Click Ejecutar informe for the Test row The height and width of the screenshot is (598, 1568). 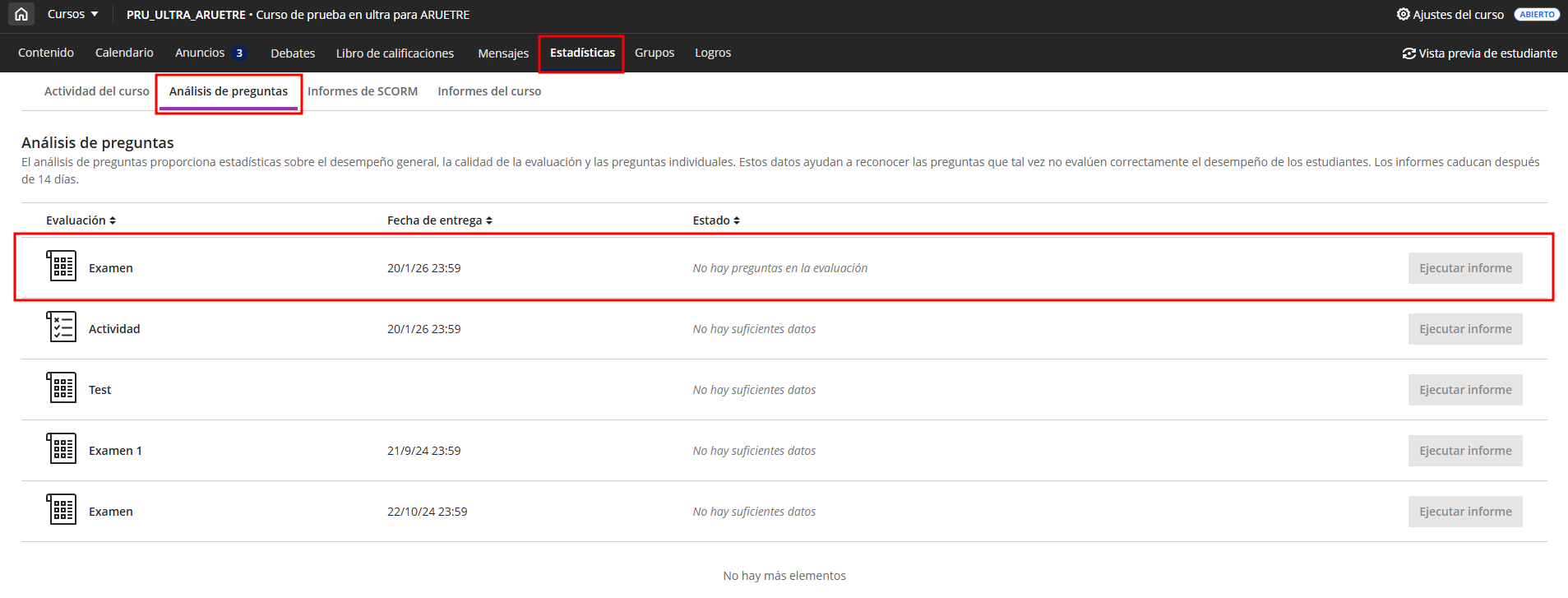[x=1464, y=390]
